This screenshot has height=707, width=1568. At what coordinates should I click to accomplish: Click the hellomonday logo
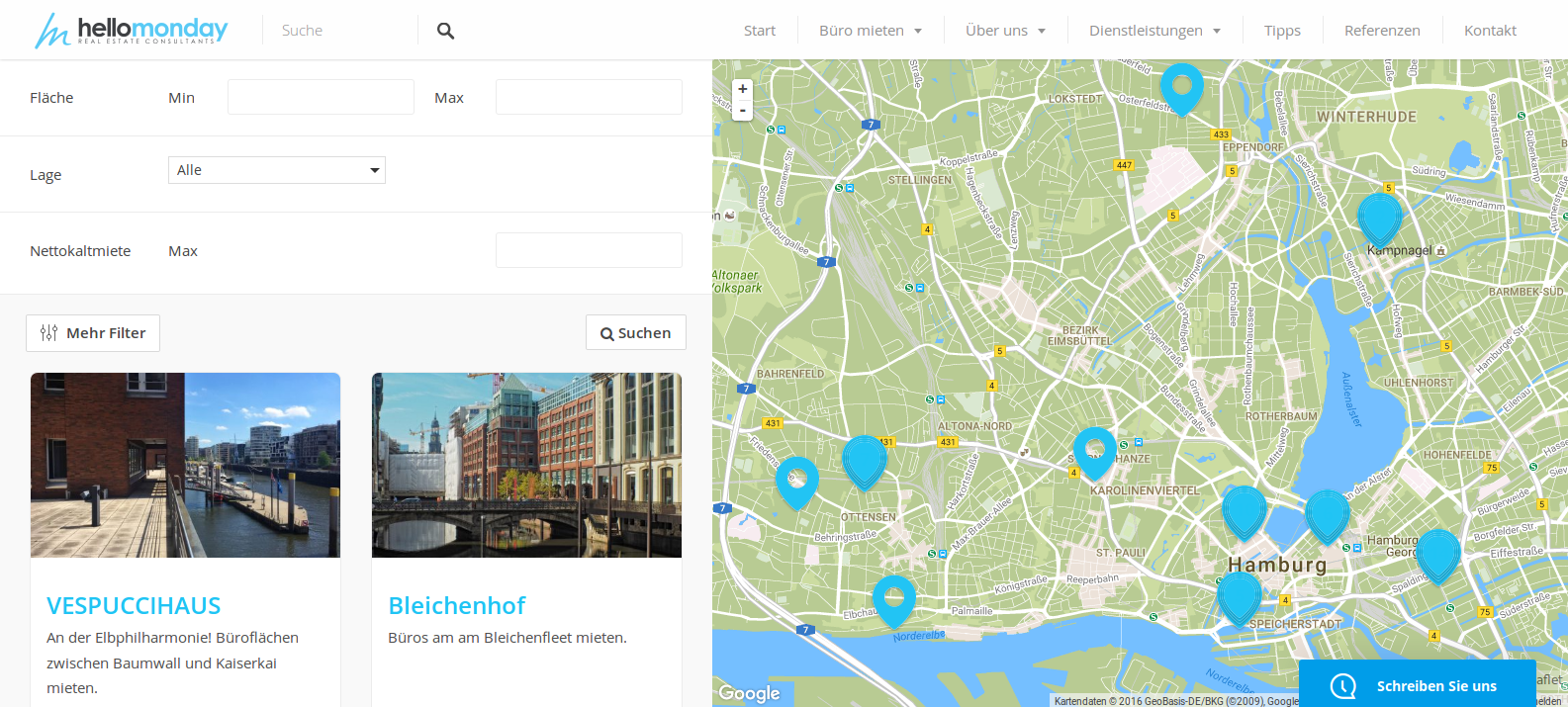(132, 30)
